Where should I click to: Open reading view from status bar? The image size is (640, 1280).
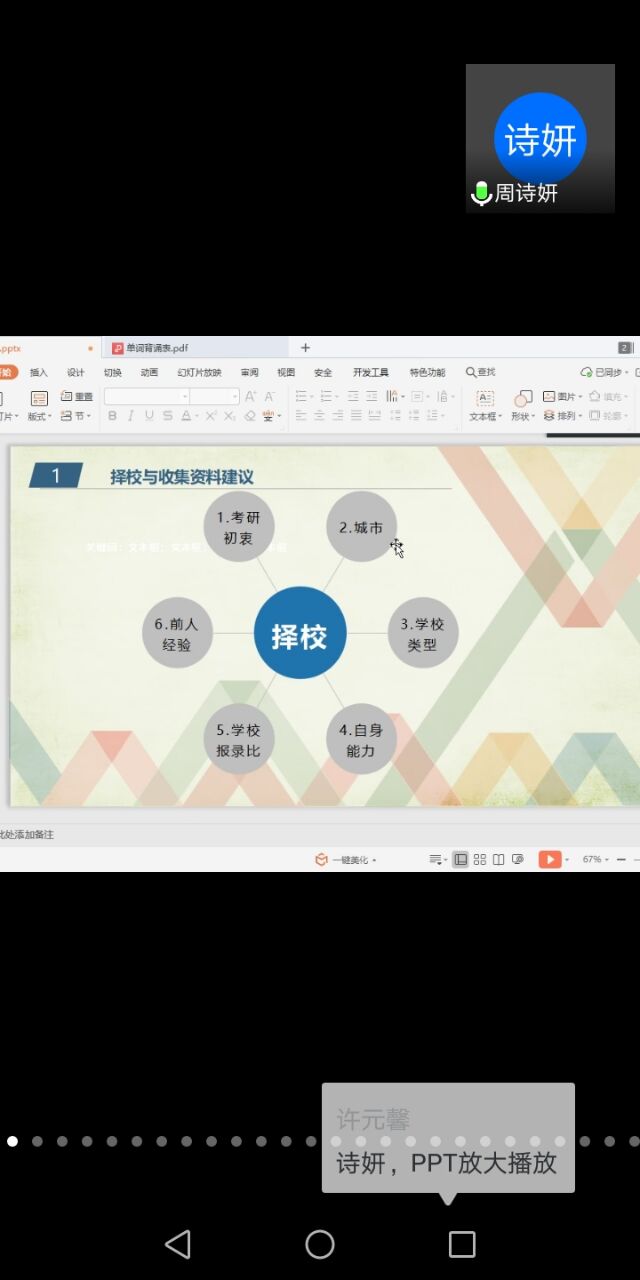pyautogui.click(x=498, y=859)
